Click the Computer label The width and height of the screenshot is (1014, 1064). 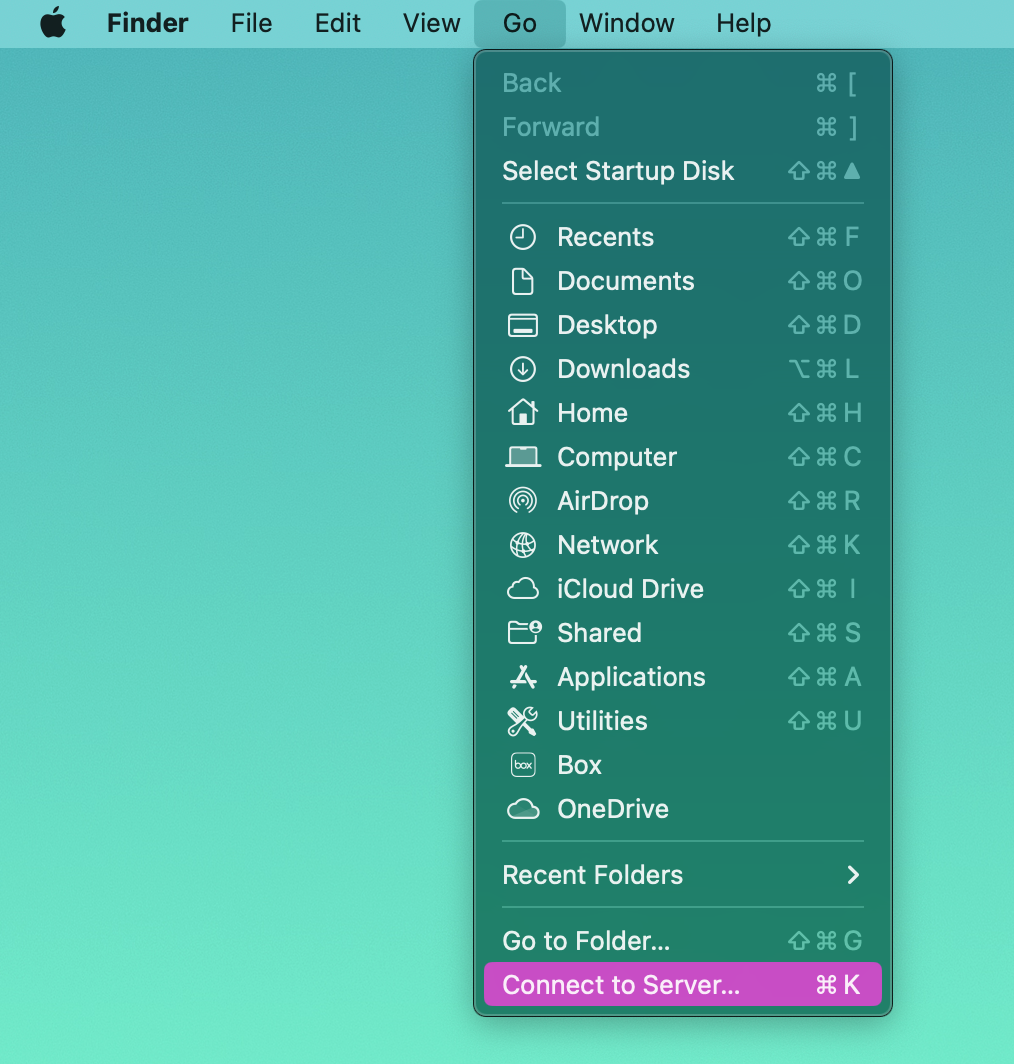[617, 457]
